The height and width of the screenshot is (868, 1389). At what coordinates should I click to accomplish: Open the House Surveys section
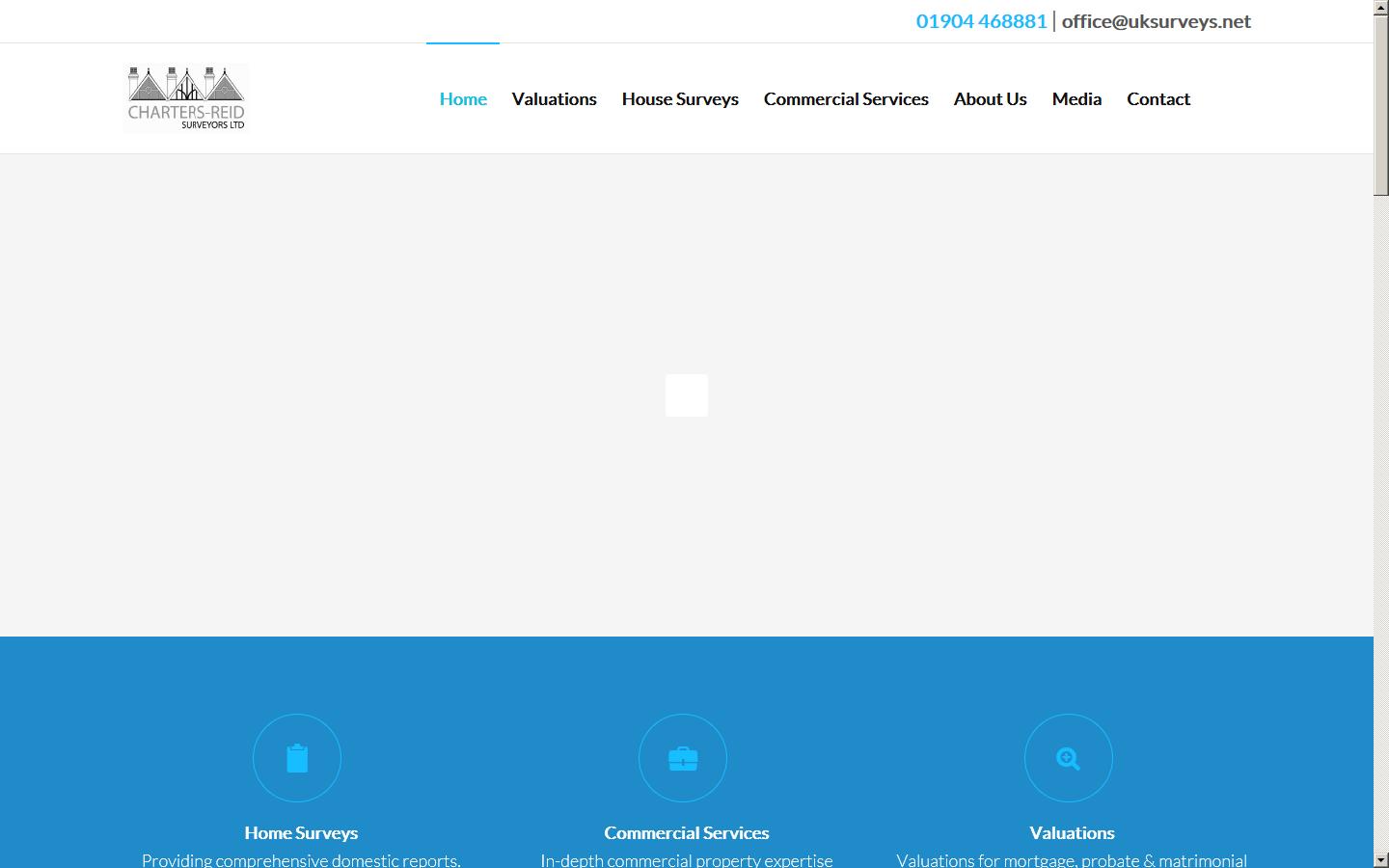coord(680,98)
